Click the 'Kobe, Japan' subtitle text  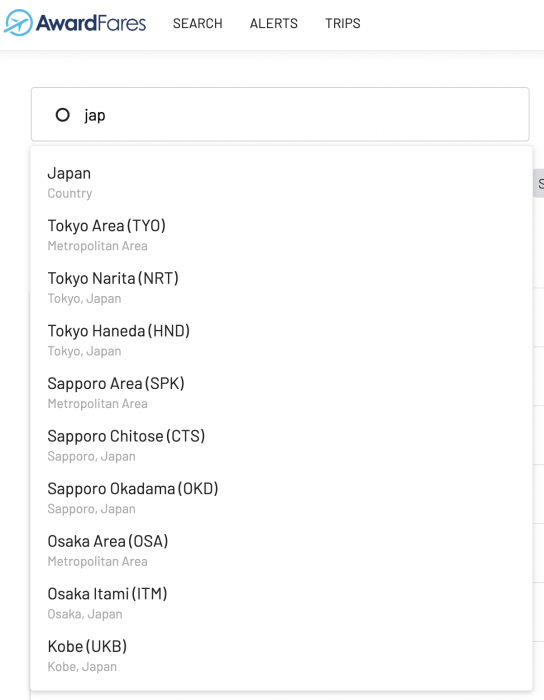[x=82, y=667]
